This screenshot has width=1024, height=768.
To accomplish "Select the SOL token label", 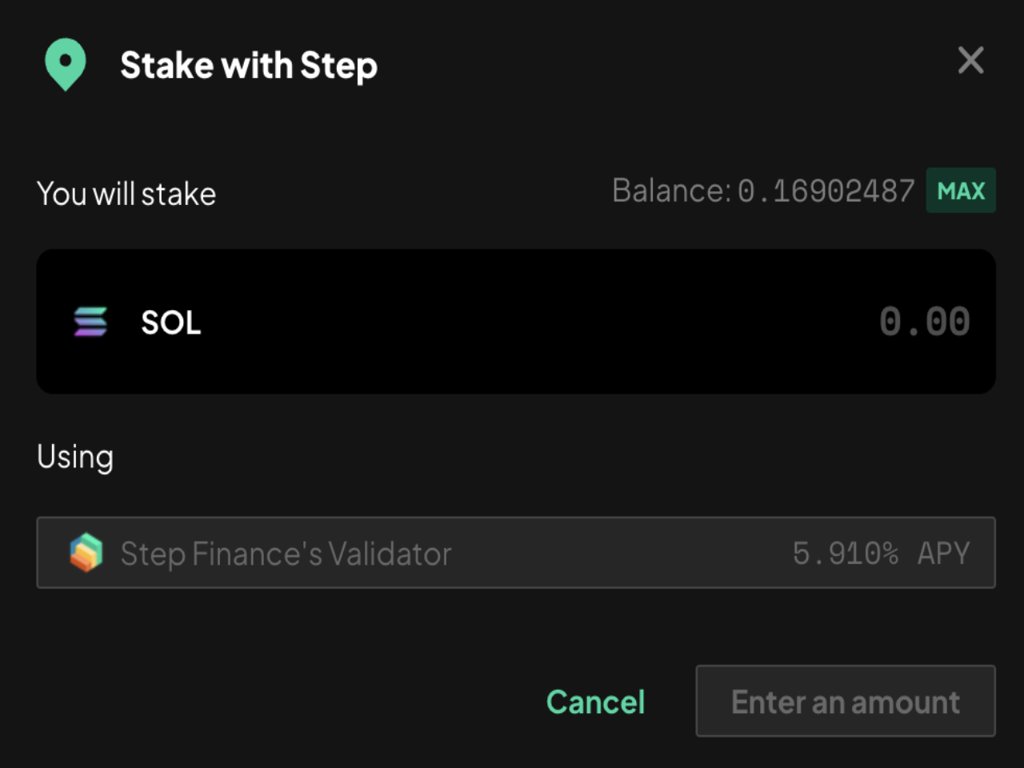I will tap(171, 323).
